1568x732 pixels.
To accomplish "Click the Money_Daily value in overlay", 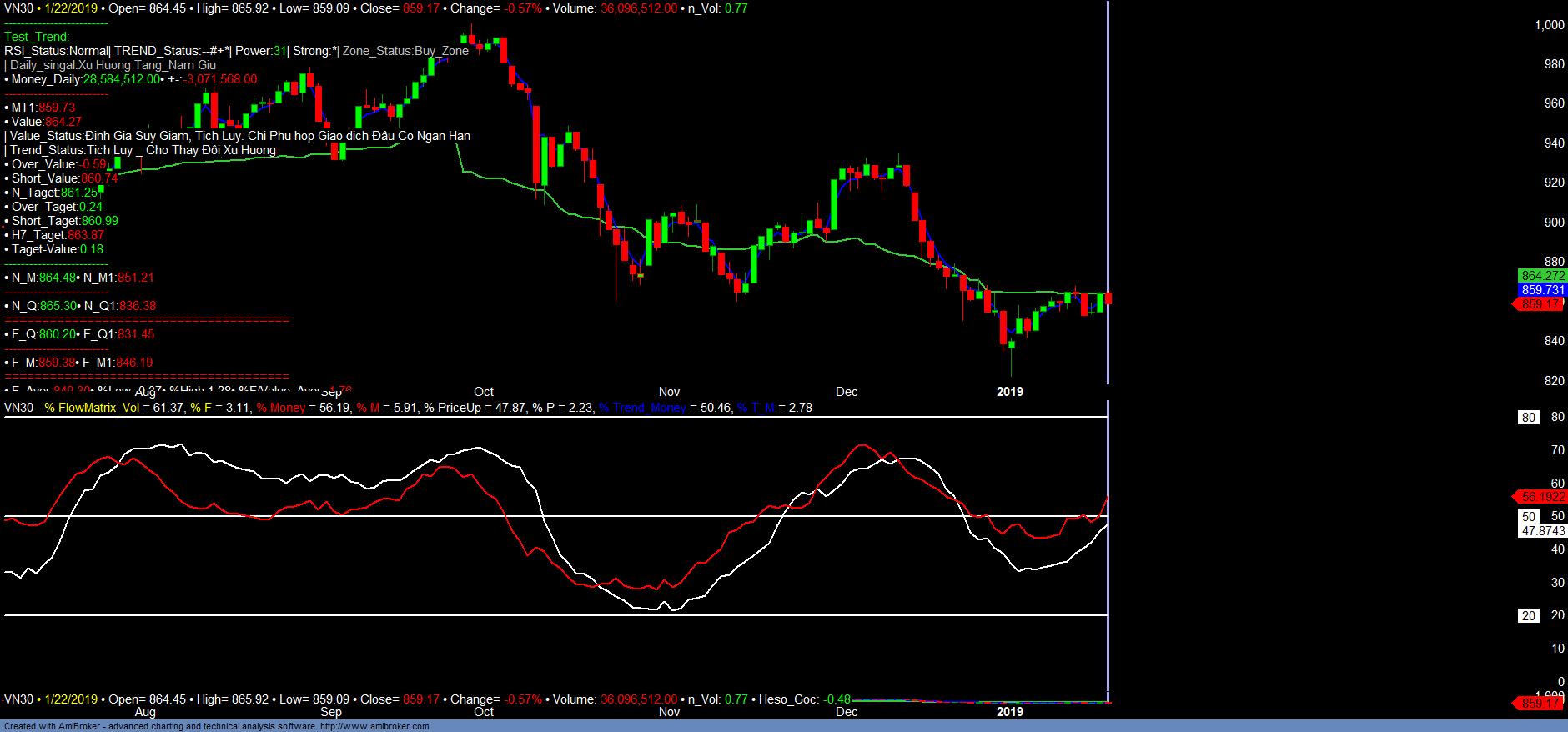I will coord(121,79).
